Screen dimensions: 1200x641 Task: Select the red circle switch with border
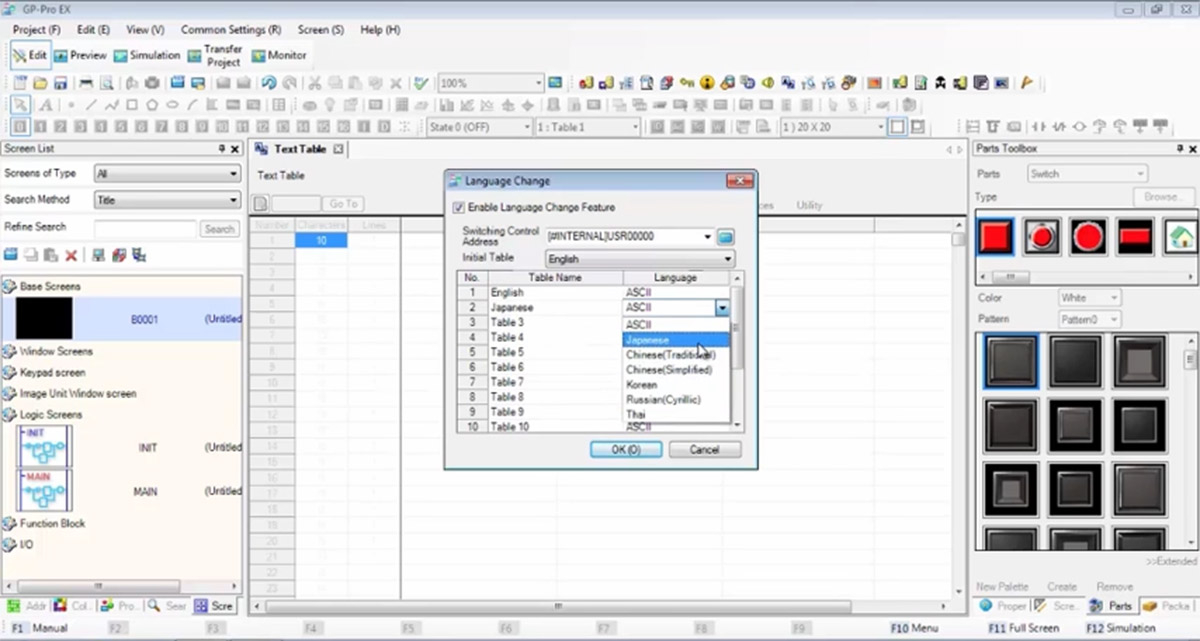1042,237
